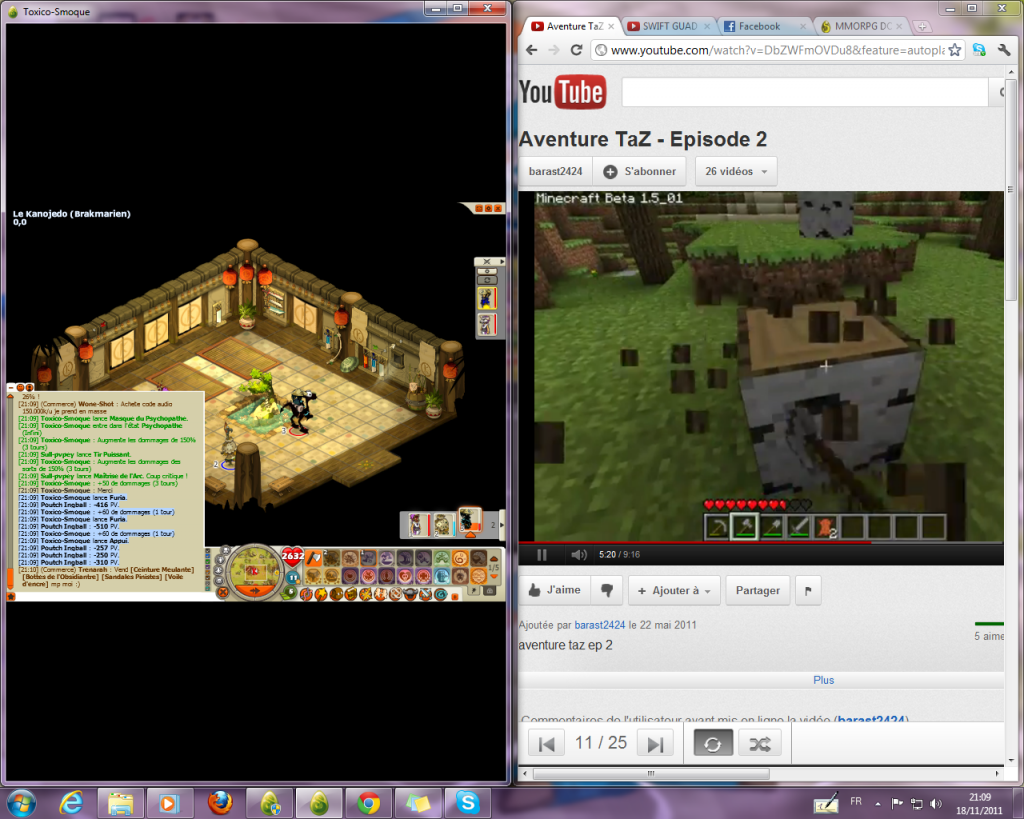Toggle the topmost chat channel filter checkbox
This screenshot has height=819, width=1024.
[x=208, y=553]
